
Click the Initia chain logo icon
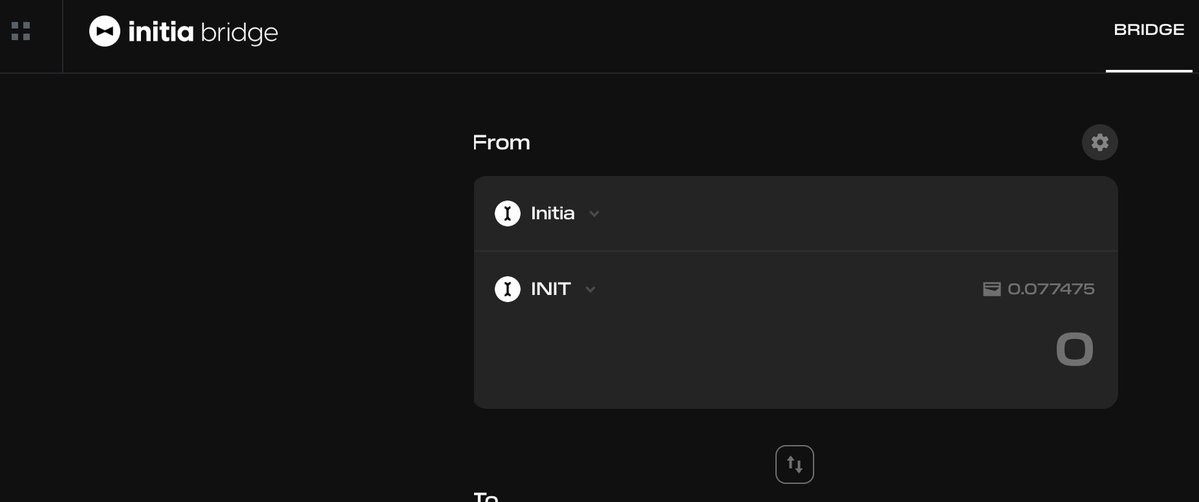tap(508, 214)
